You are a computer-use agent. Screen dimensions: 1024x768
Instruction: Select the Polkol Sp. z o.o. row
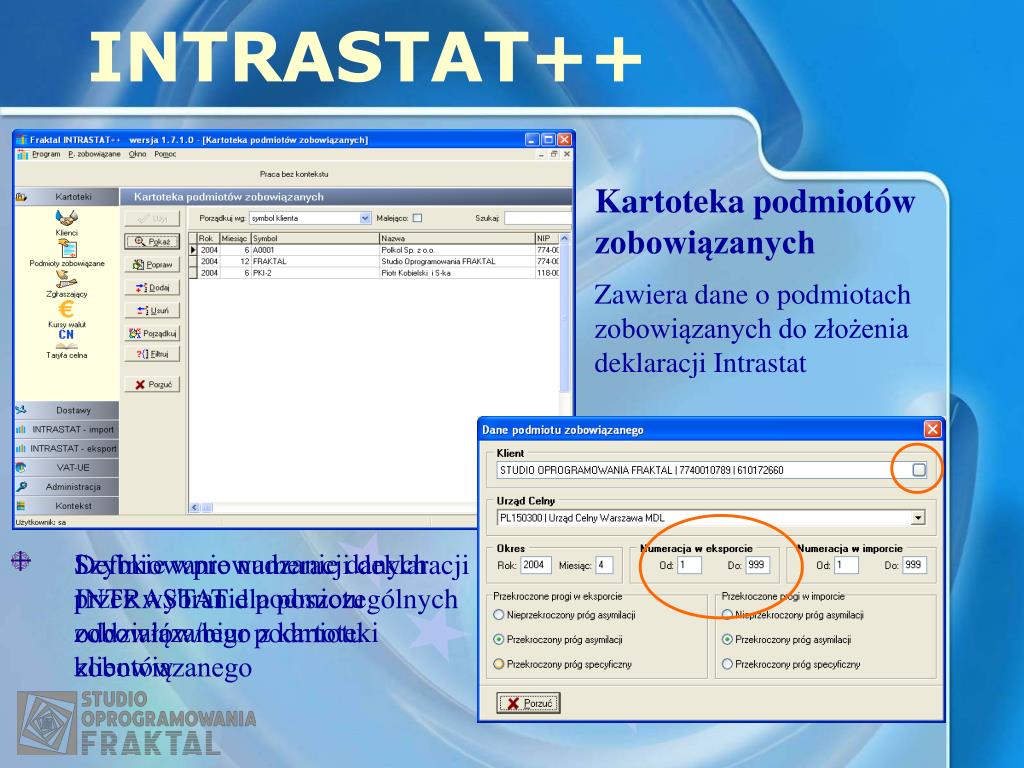(374, 250)
